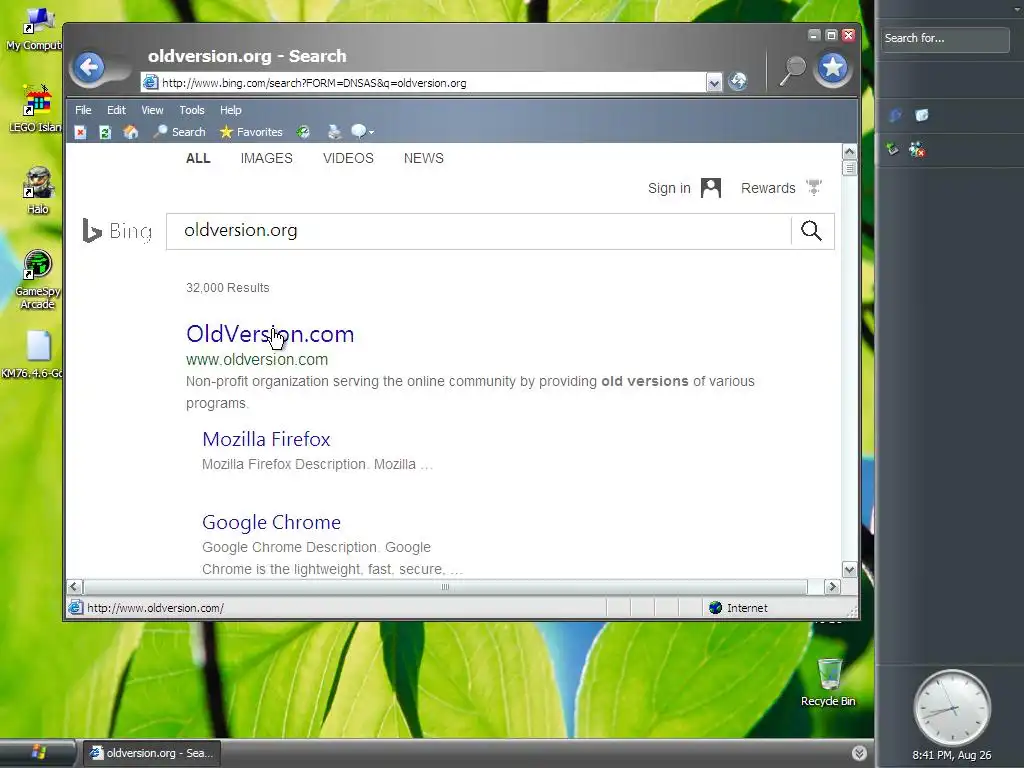Open the View menu

point(152,110)
